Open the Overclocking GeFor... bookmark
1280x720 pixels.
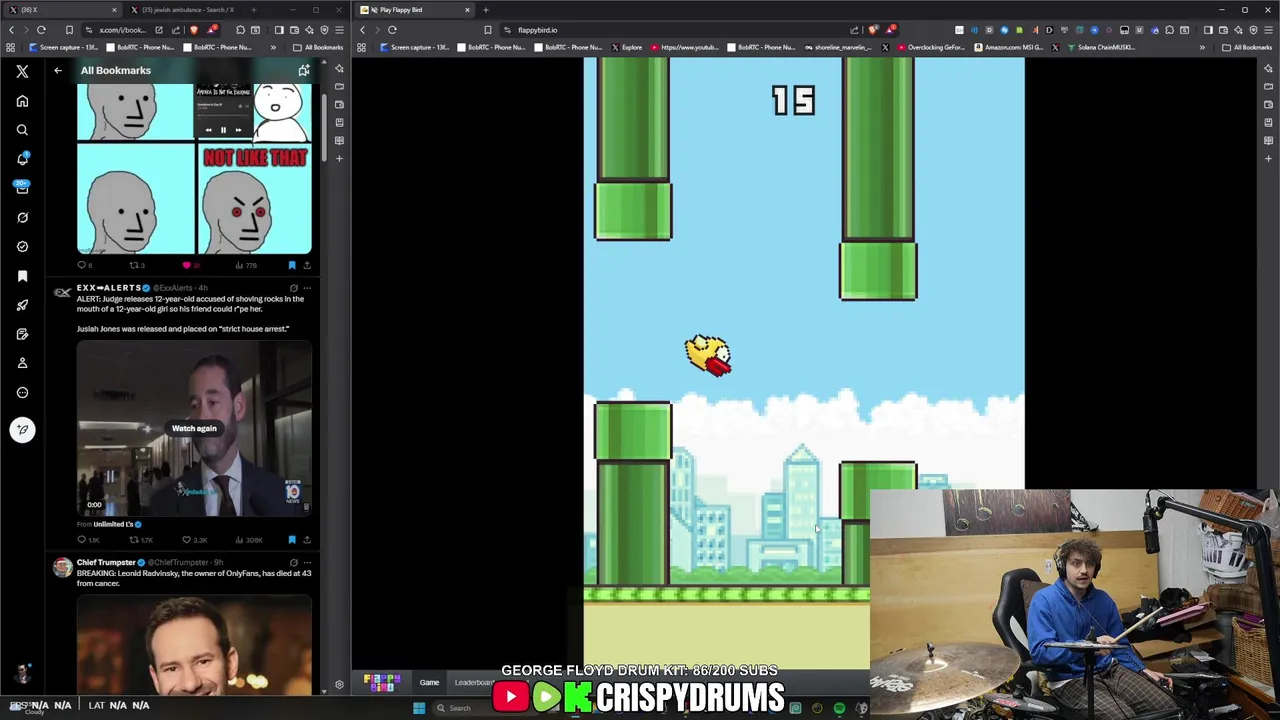(931, 47)
